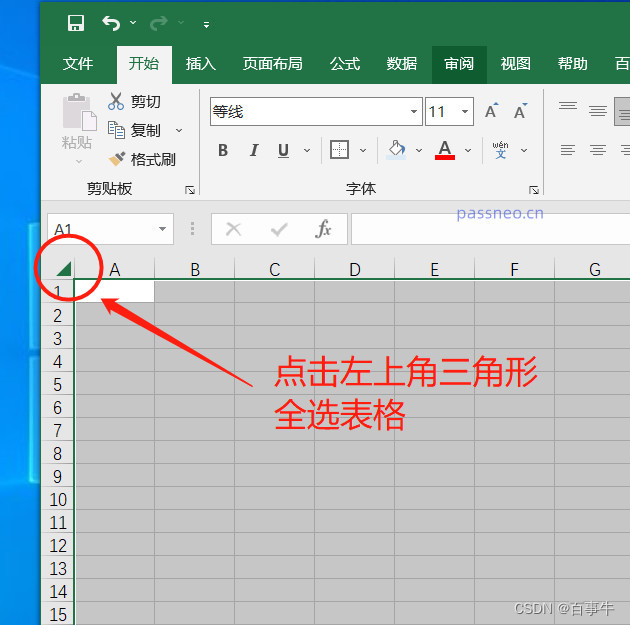Screen dimensions: 630x625
Task: Expand underline style options arrow
Action: [x=307, y=151]
